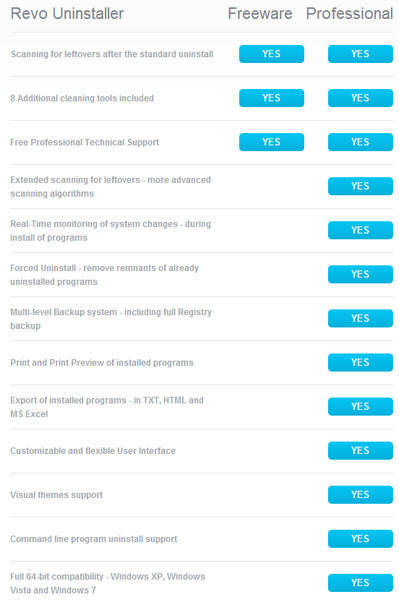The width and height of the screenshot is (399, 600).
Task: Click Freeware YES badge for scanning leftovers
Action: click(271, 54)
